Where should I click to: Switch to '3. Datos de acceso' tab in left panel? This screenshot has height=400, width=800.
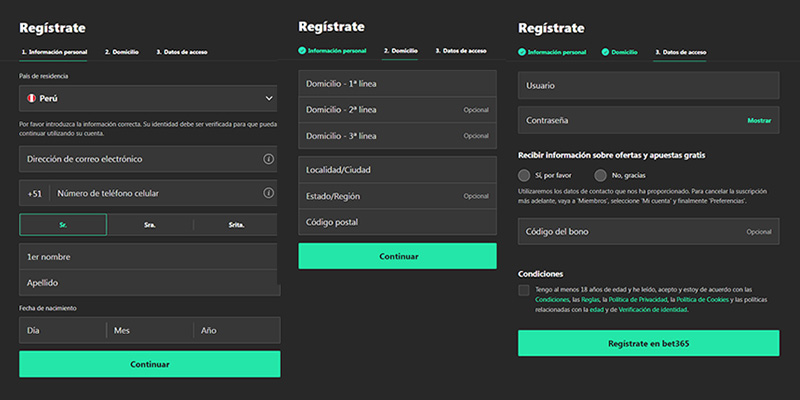(182, 52)
